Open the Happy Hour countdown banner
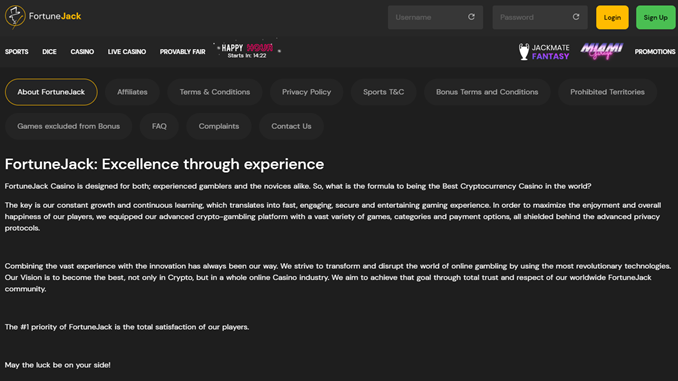The image size is (678, 381). pos(247,50)
